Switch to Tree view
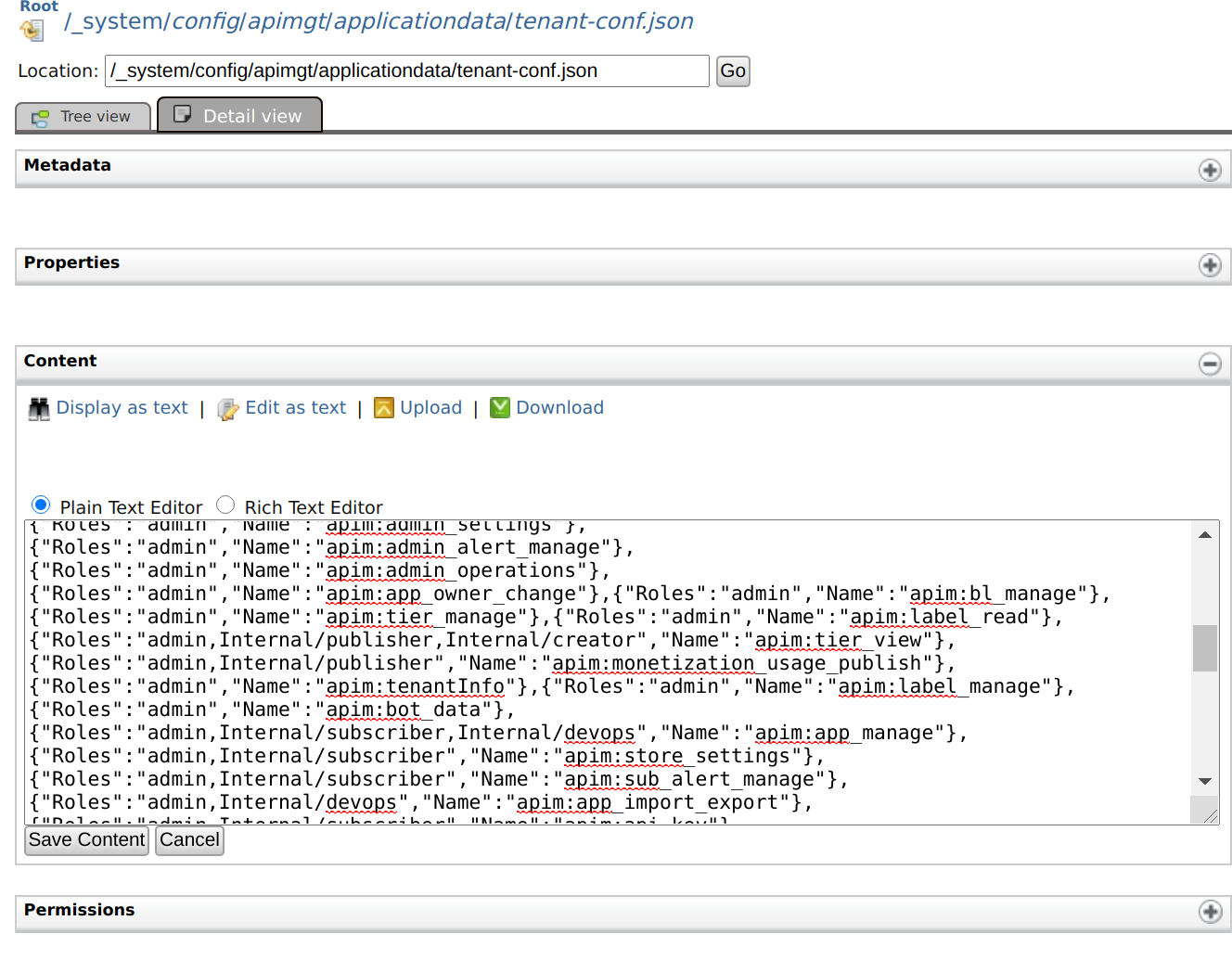Screen dimensions: 1232x972 [x=83, y=117]
